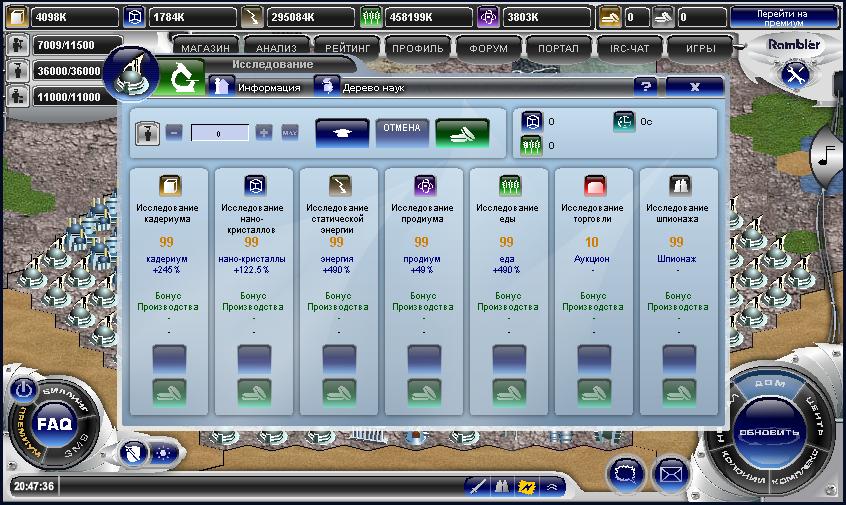
Task: Click the green credits research button at top
Action: (462, 133)
